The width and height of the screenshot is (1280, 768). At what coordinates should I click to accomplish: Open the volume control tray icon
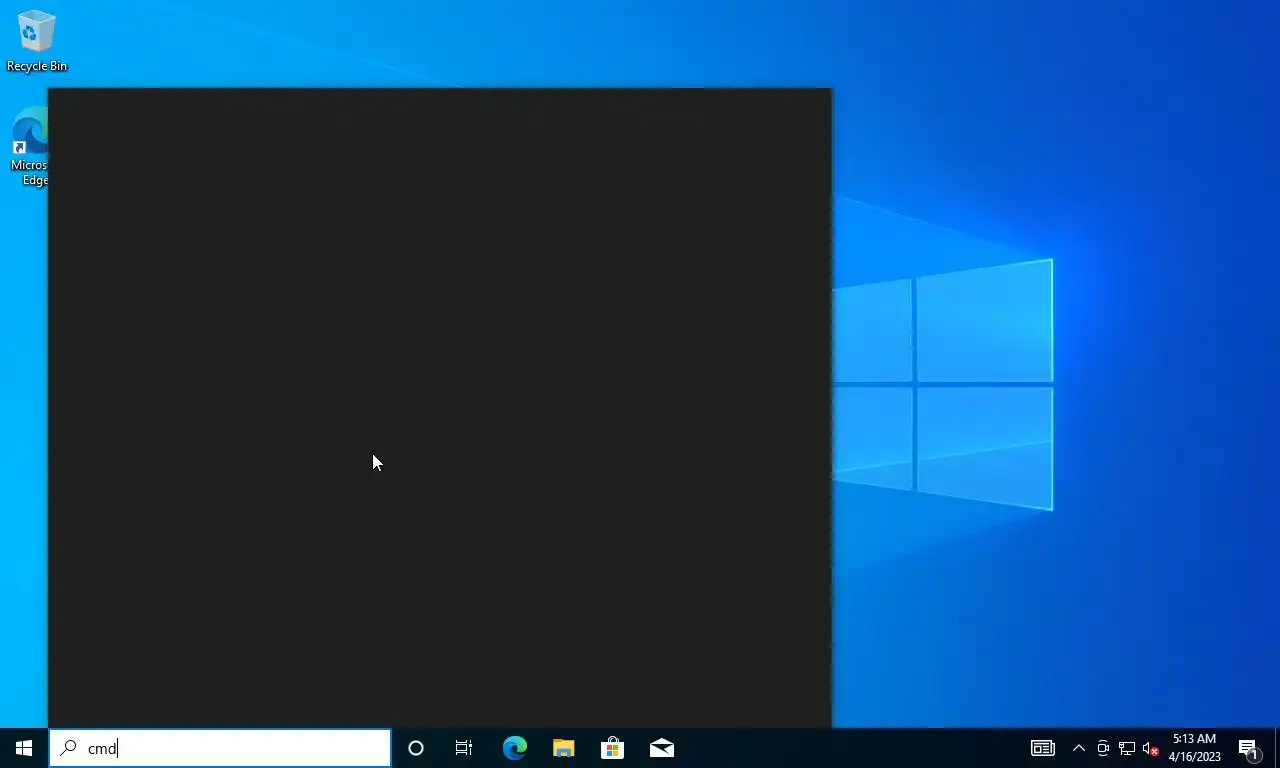tap(1151, 748)
